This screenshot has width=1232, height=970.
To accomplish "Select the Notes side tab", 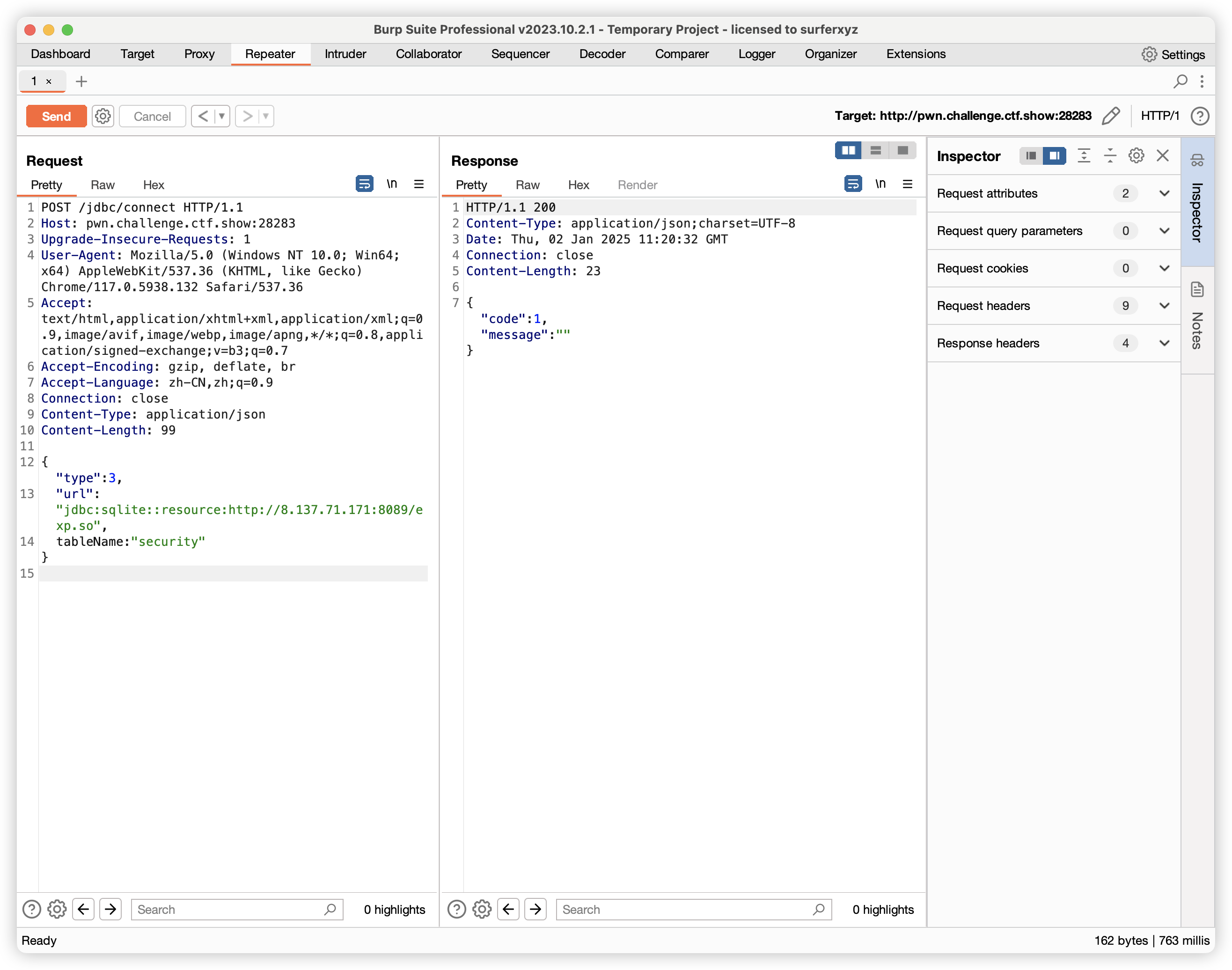I will (x=1197, y=320).
